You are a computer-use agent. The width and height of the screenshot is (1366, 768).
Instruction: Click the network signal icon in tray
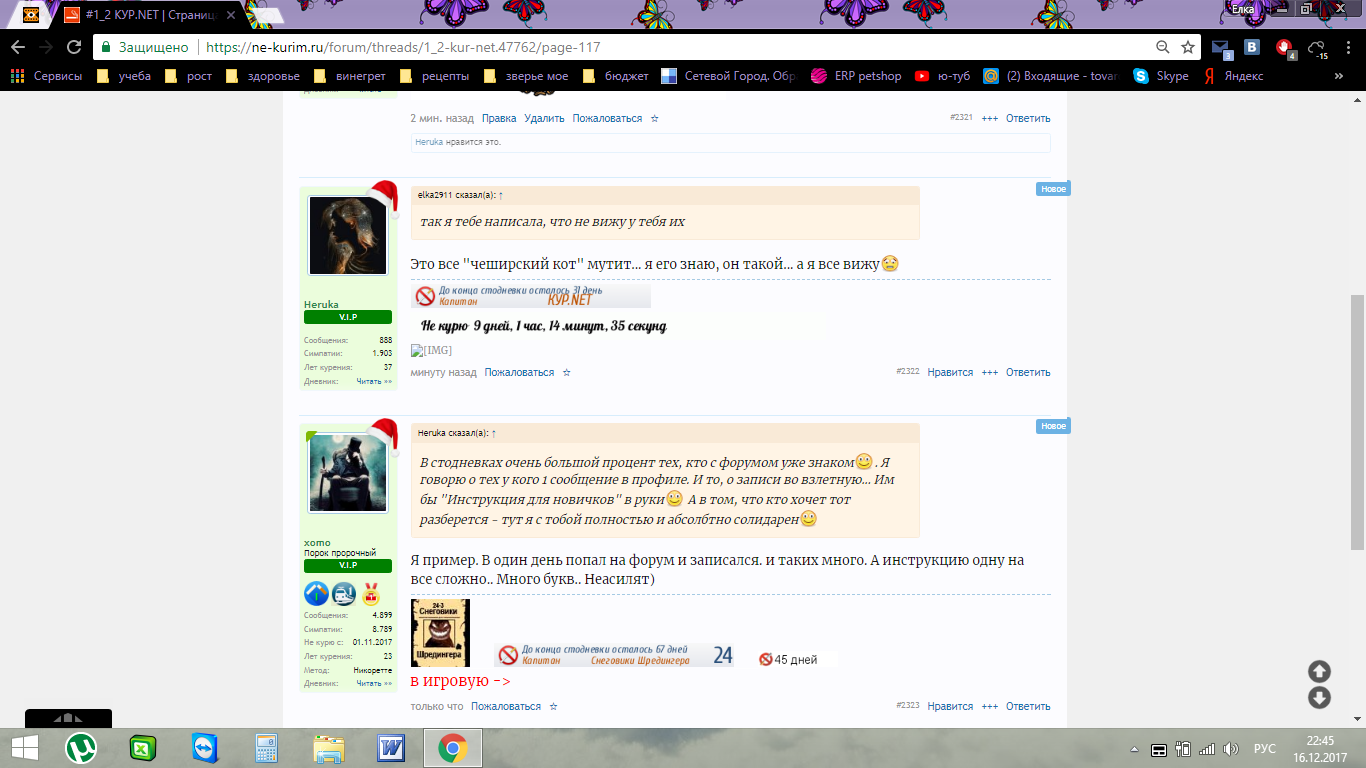[x=1207, y=749]
